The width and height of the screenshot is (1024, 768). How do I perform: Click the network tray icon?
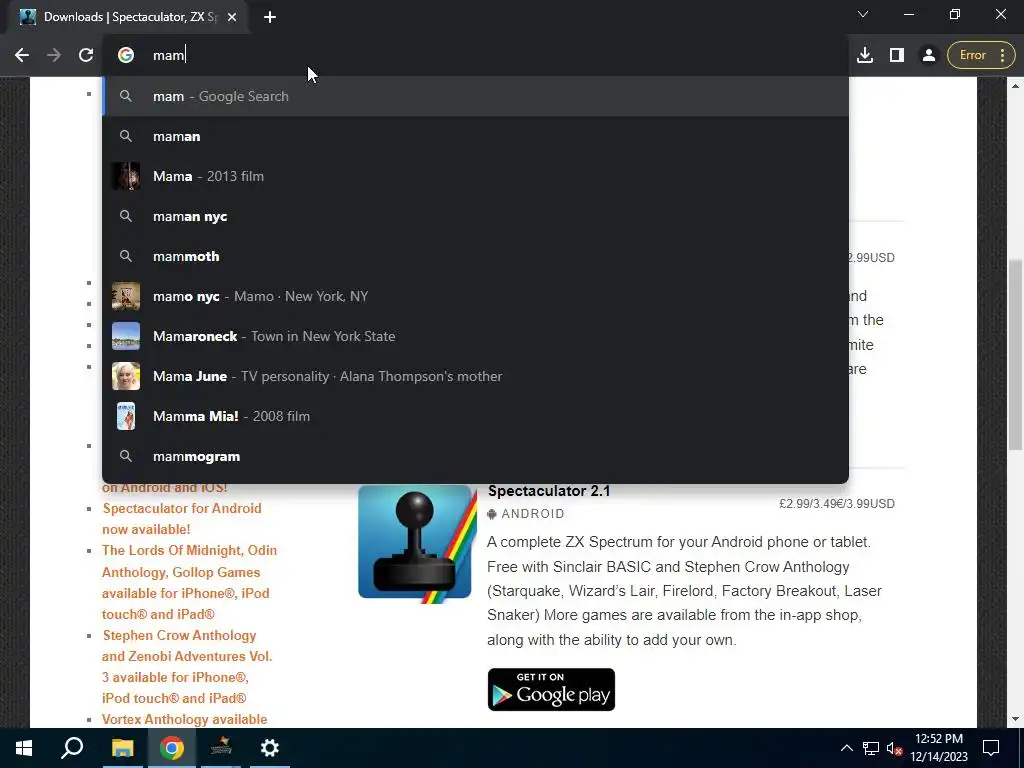871,748
